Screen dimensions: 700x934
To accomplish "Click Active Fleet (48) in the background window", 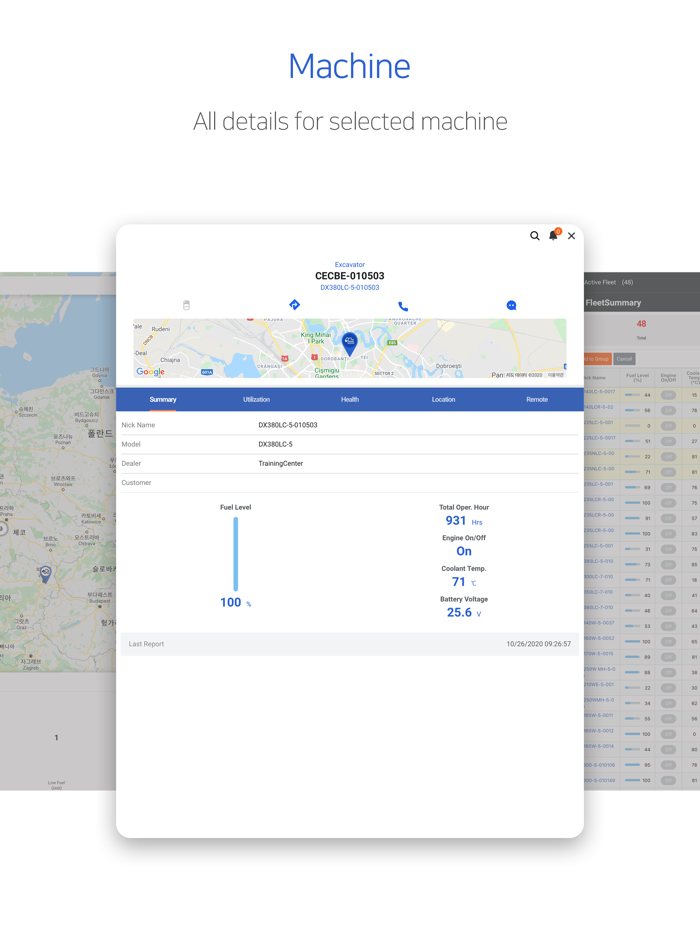I will coord(608,282).
